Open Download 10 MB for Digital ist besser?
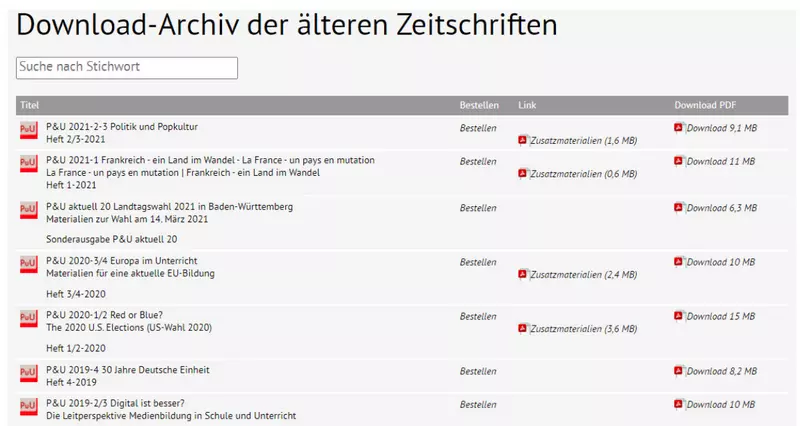The image size is (800, 426). (x=720, y=405)
